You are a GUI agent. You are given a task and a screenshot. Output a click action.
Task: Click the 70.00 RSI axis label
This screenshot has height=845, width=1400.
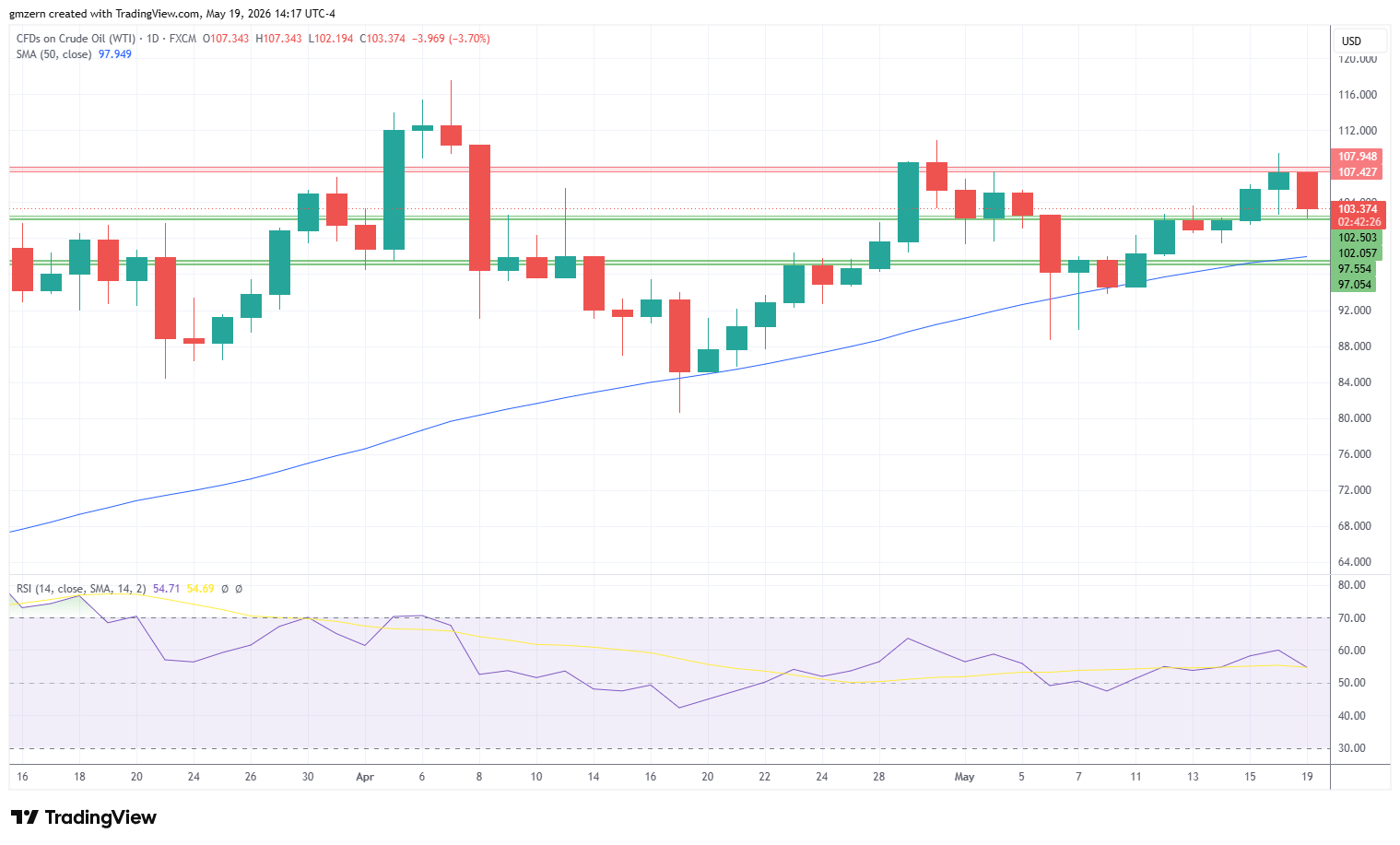[x=1352, y=618]
